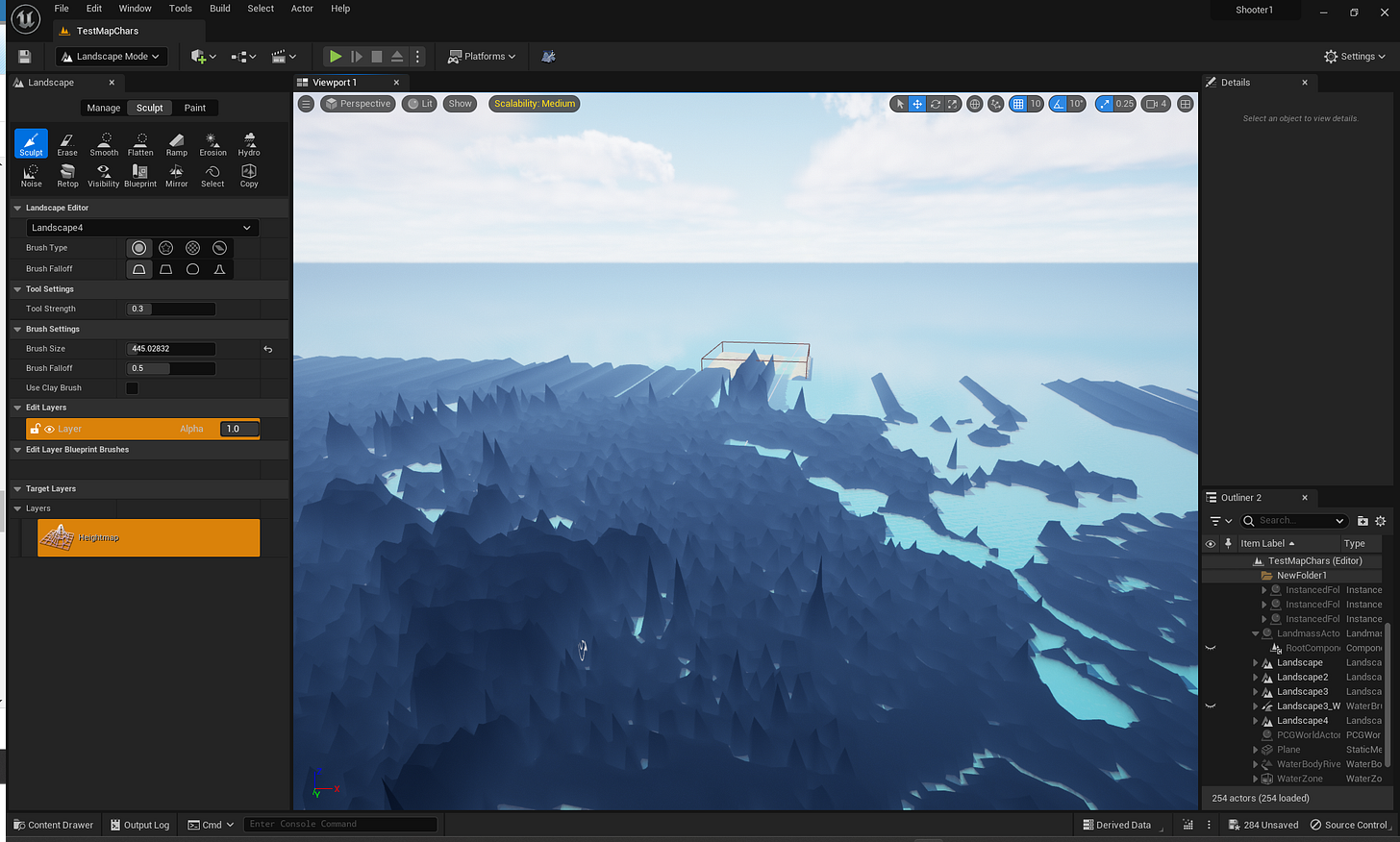Select the Erosion landscape tool
The width and height of the screenshot is (1400, 842).
[212, 144]
